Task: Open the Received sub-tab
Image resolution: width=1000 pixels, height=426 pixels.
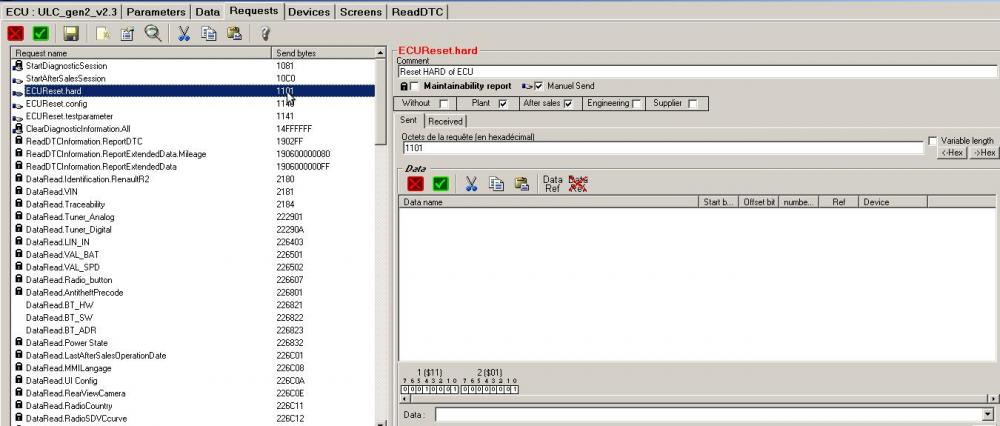Action: [445, 121]
